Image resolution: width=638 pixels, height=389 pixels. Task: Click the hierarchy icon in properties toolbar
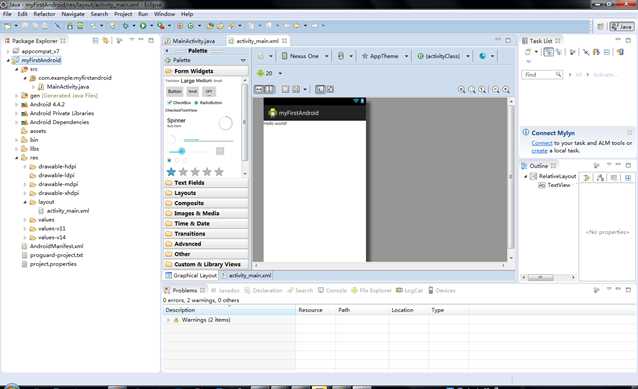[600, 178]
